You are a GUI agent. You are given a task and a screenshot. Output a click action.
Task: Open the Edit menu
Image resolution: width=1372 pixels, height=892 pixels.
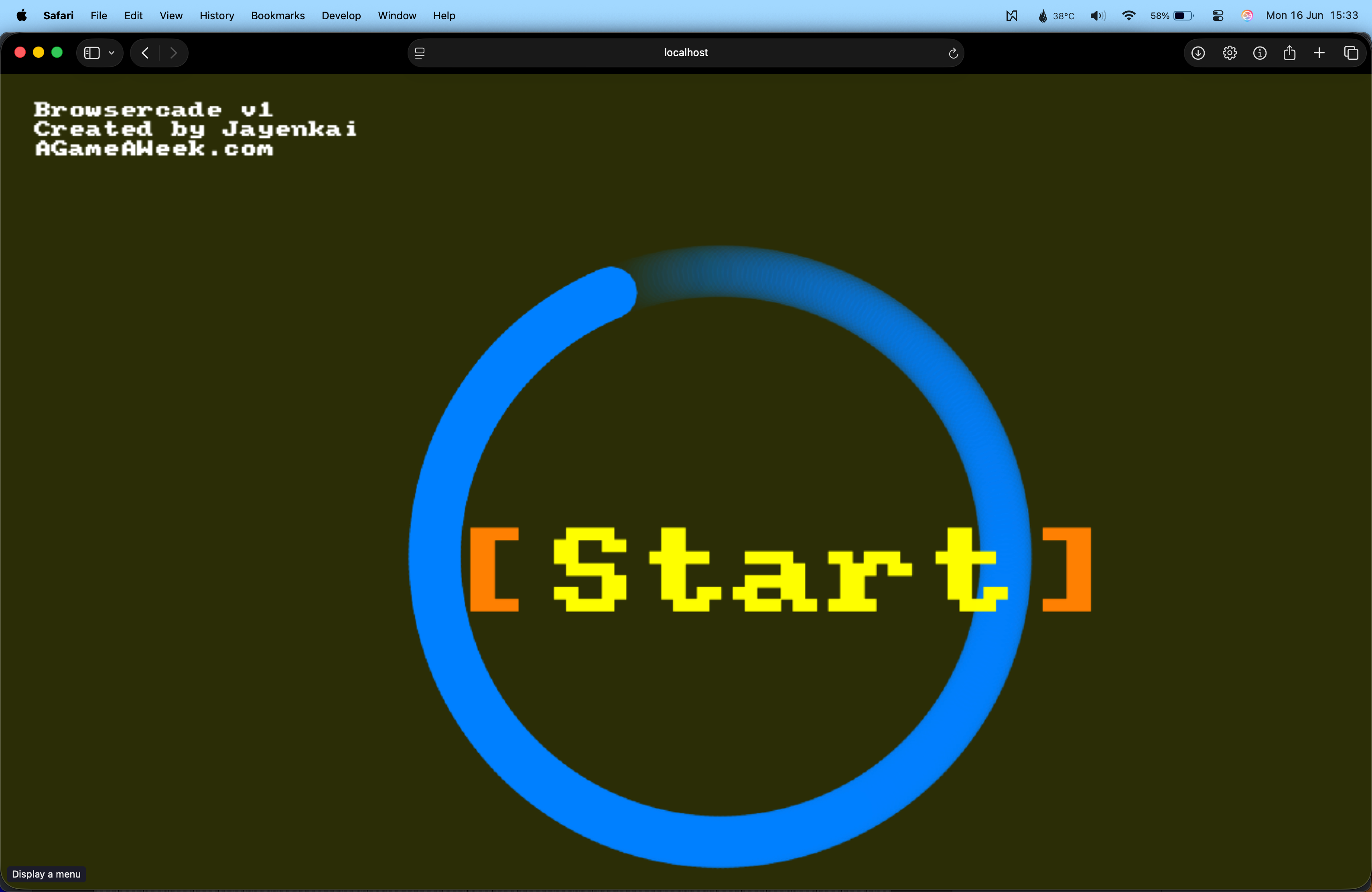click(133, 16)
